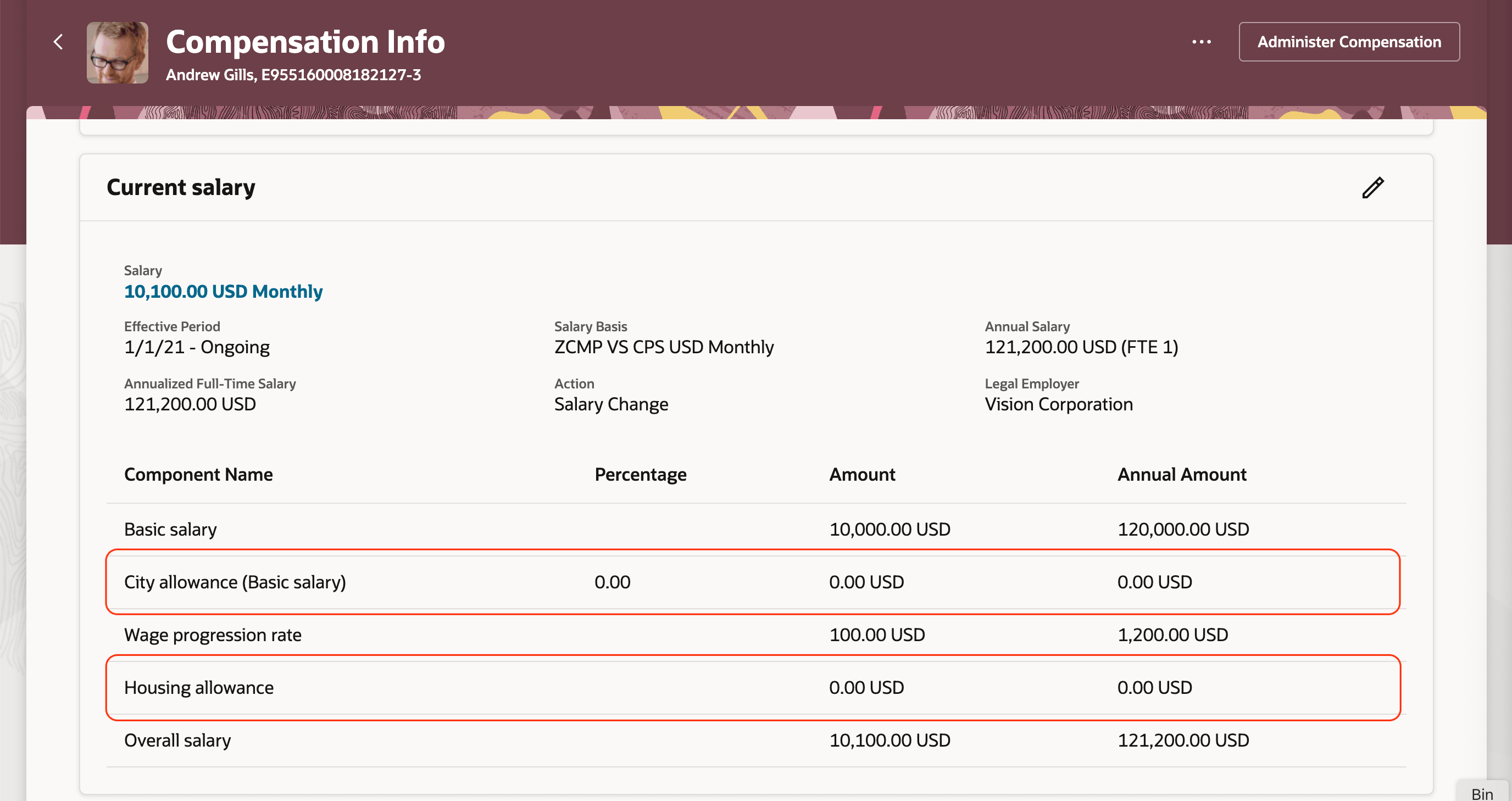Click the Annual Amount column header
Viewport: 1512px width, 801px height.
tap(1182, 474)
